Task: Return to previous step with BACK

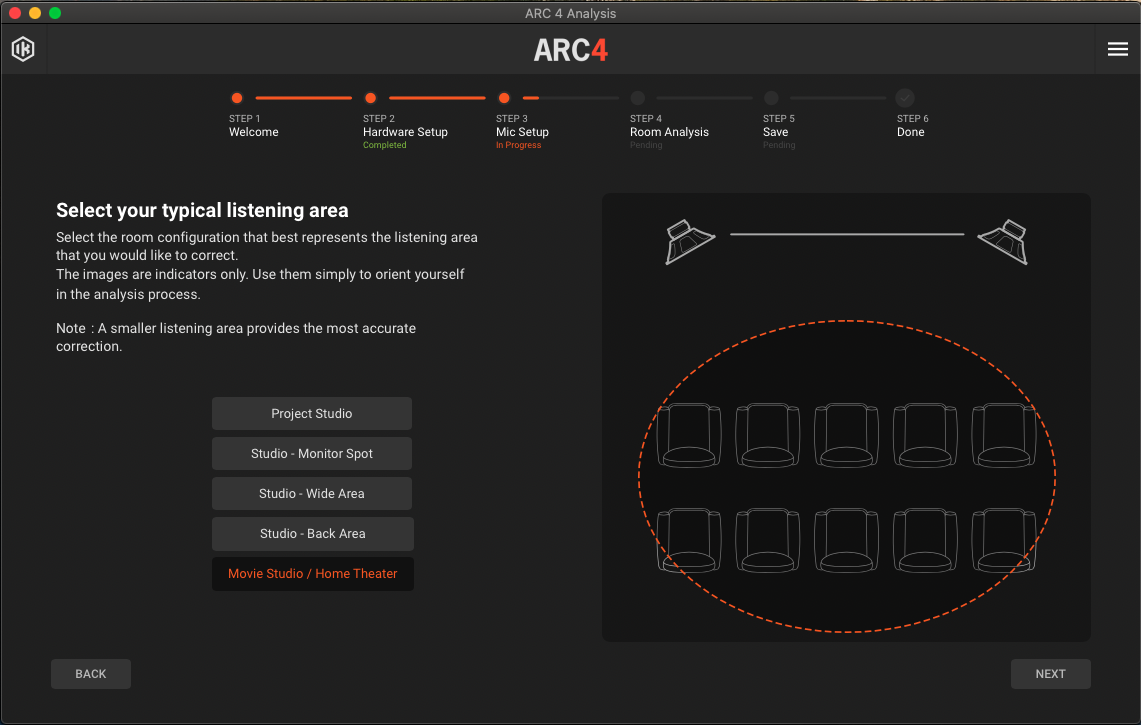Action: (91, 674)
